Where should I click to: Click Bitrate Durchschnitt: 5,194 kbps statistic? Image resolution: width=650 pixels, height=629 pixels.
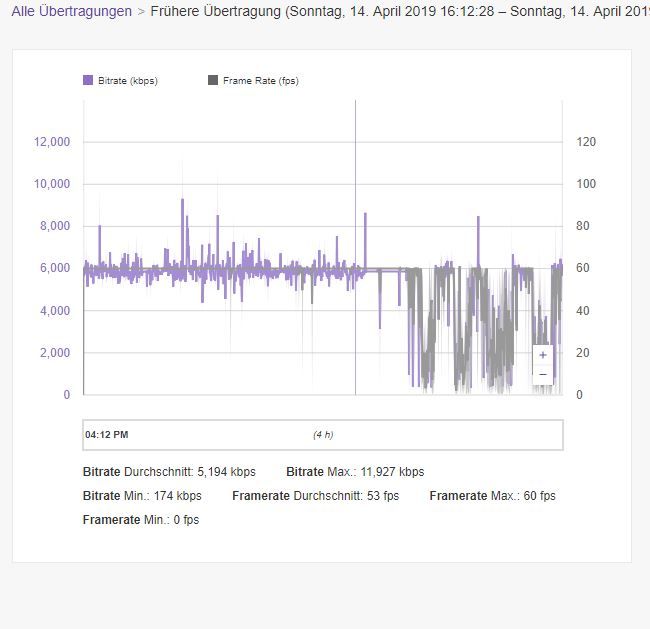[x=169, y=472]
